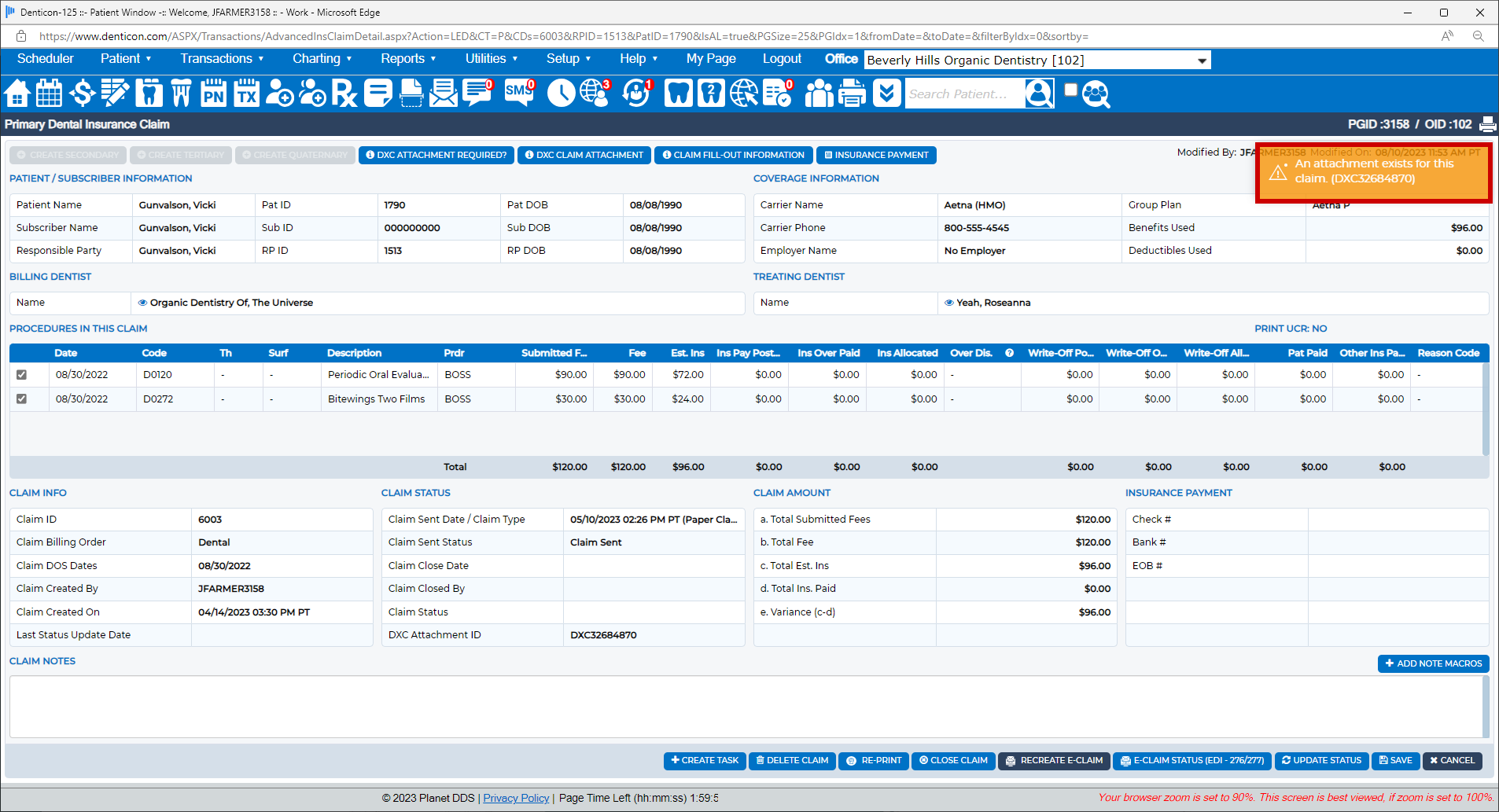Click the Update Status button

pos(1321,761)
